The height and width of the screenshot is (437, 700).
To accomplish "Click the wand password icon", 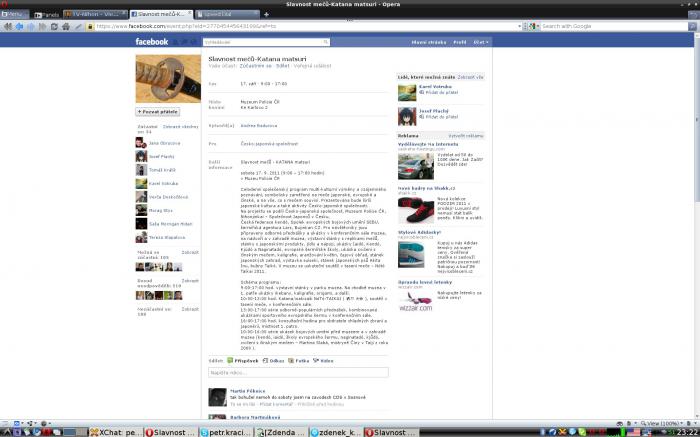I will tap(78, 26).
